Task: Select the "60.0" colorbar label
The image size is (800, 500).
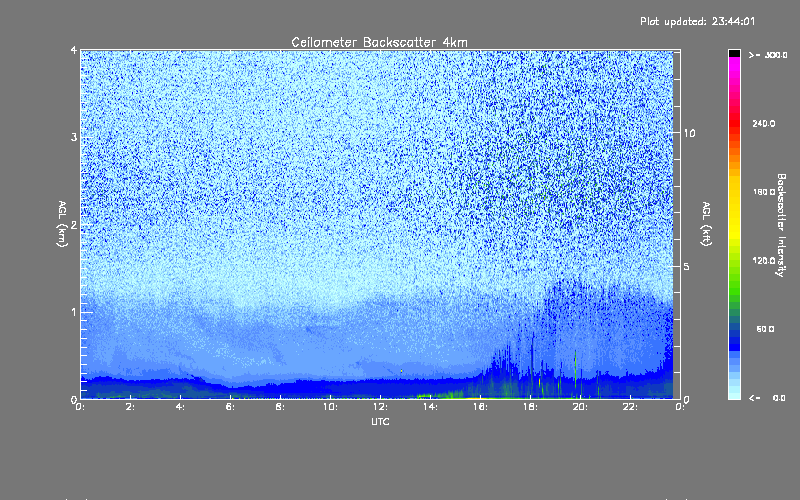Action: coord(765,329)
